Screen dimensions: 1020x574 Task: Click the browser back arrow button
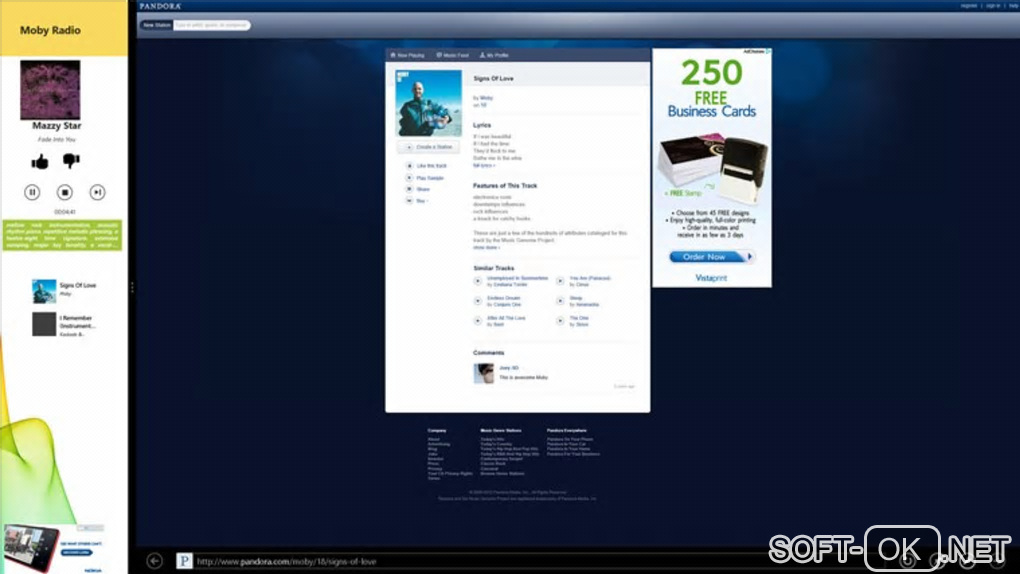(x=155, y=560)
